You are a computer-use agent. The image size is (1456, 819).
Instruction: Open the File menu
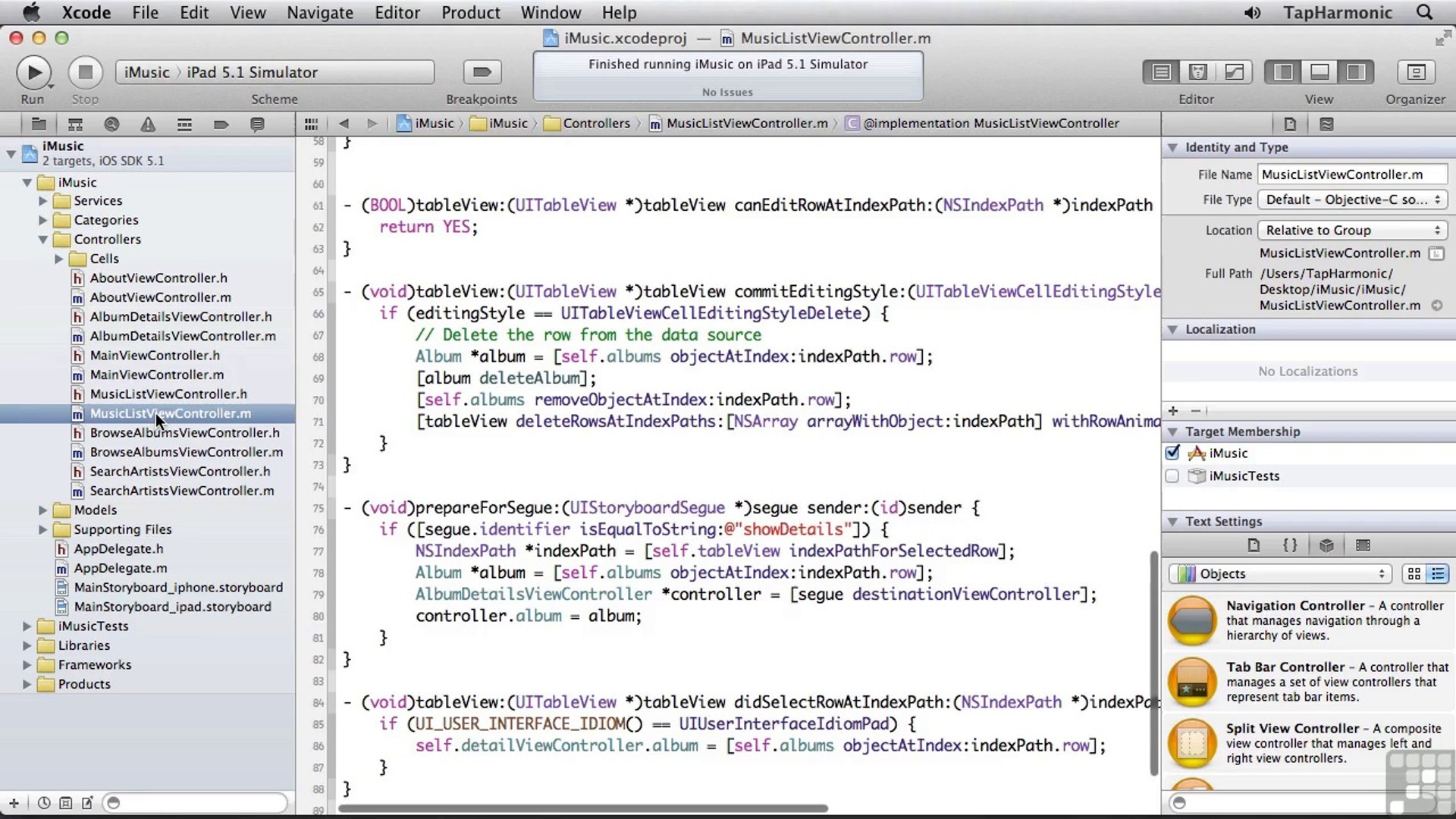click(145, 12)
